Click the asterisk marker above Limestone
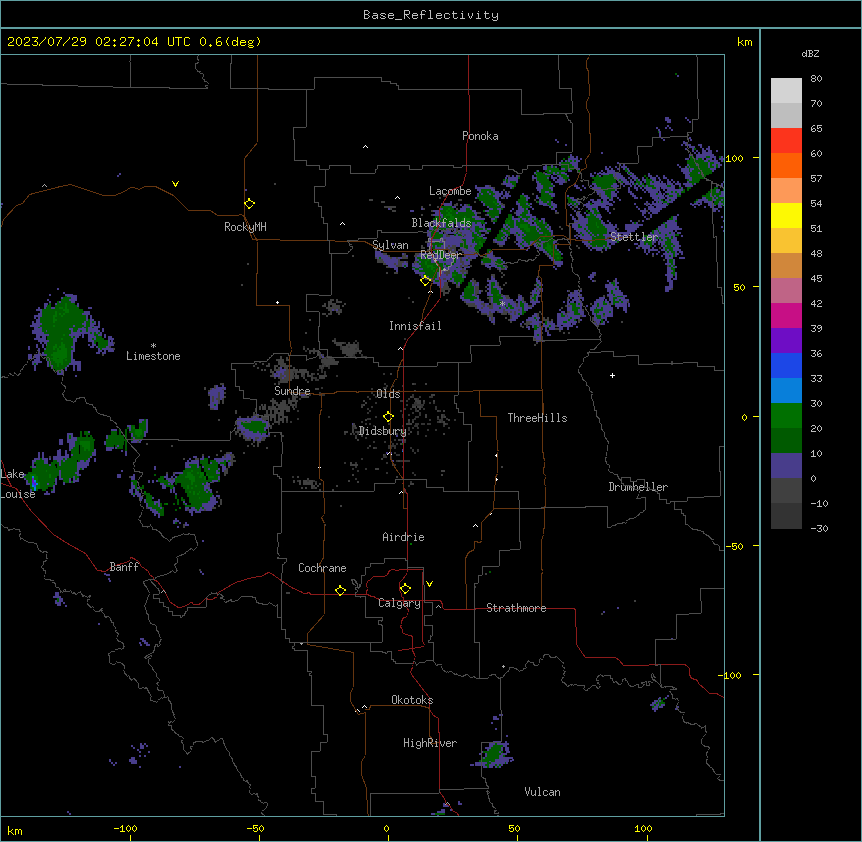Screen dimensions: 862x842 [153, 346]
